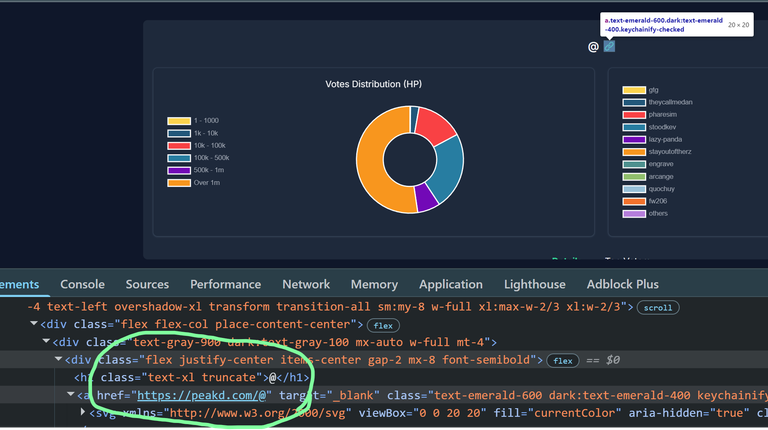
Task: Toggle the quochuy legend entry
Action: [x=648, y=189]
